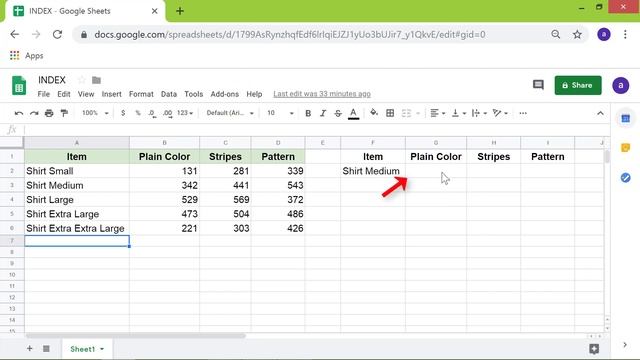Open the horizontal align dropdown
This screenshot has width=640, height=360.
[438, 113]
